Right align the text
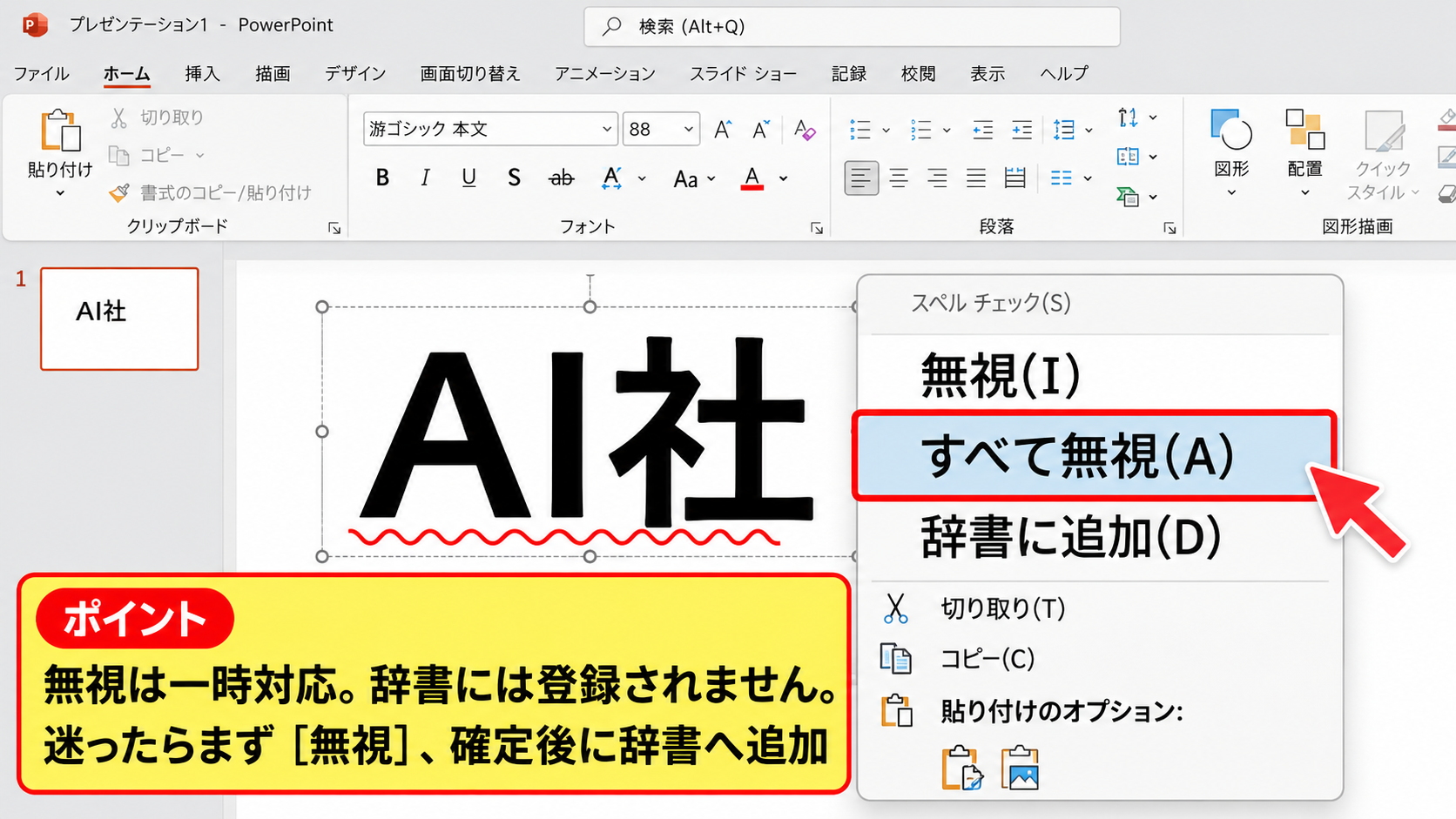Screen dimensions: 1456x819 [x=937, y=179]
